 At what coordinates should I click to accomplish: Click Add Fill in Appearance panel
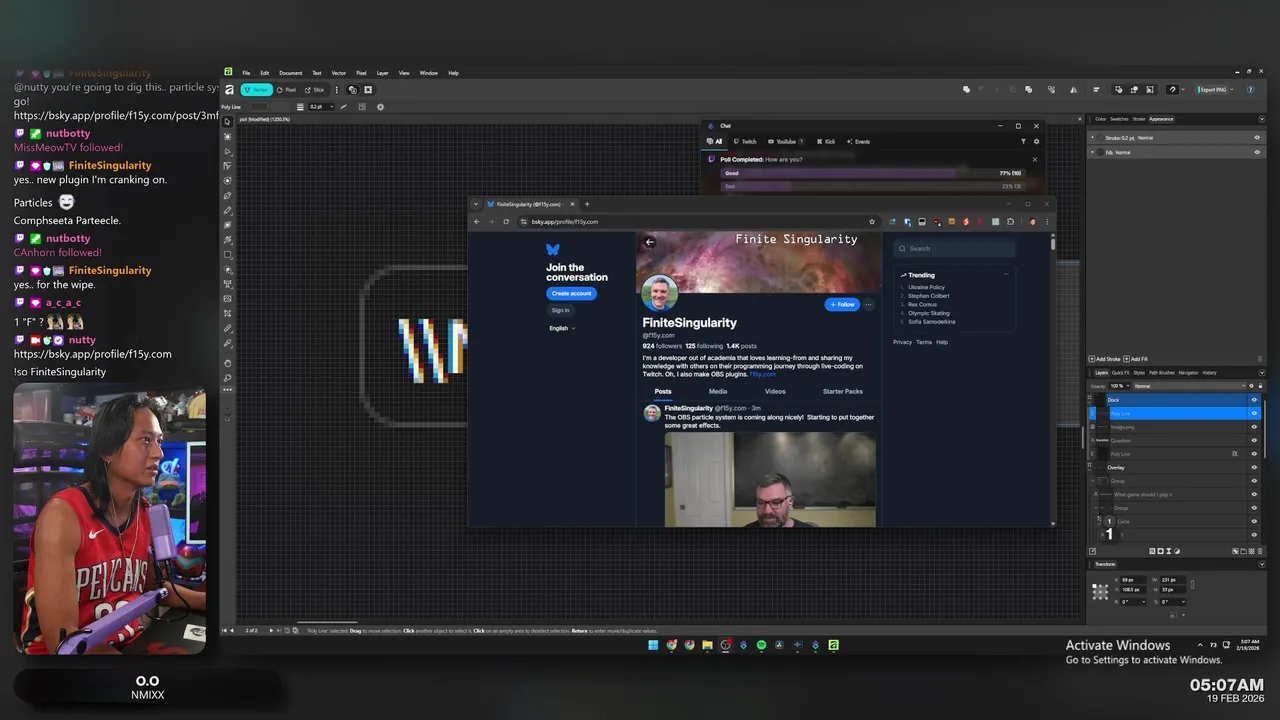click(1135, 358)
